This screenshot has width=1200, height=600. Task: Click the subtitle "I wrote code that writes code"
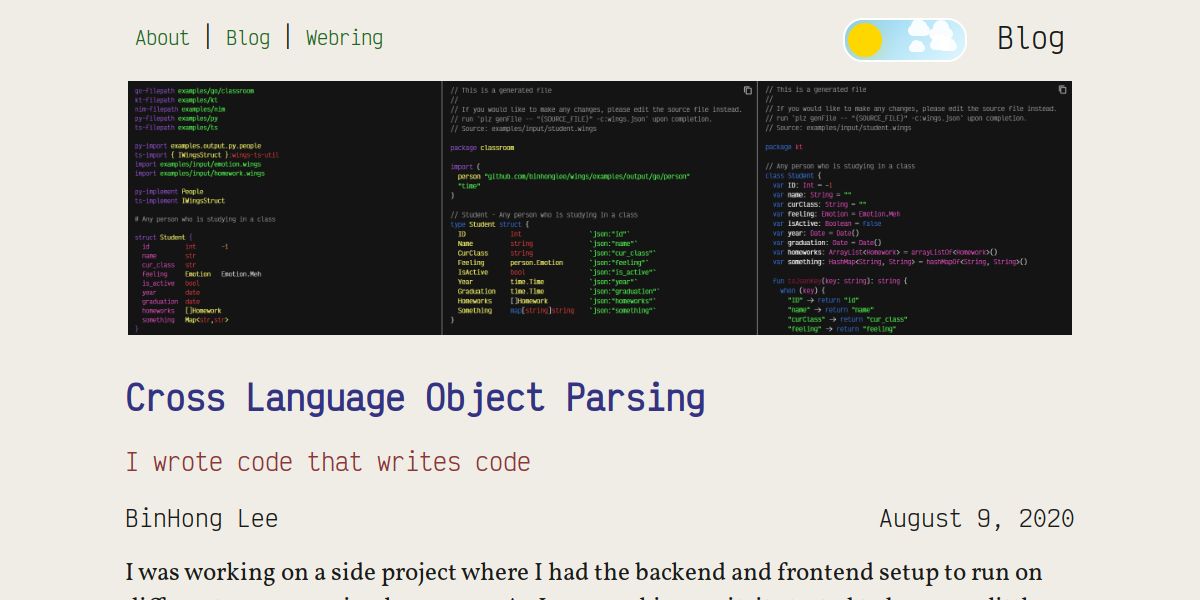click(x=327, y=462)
